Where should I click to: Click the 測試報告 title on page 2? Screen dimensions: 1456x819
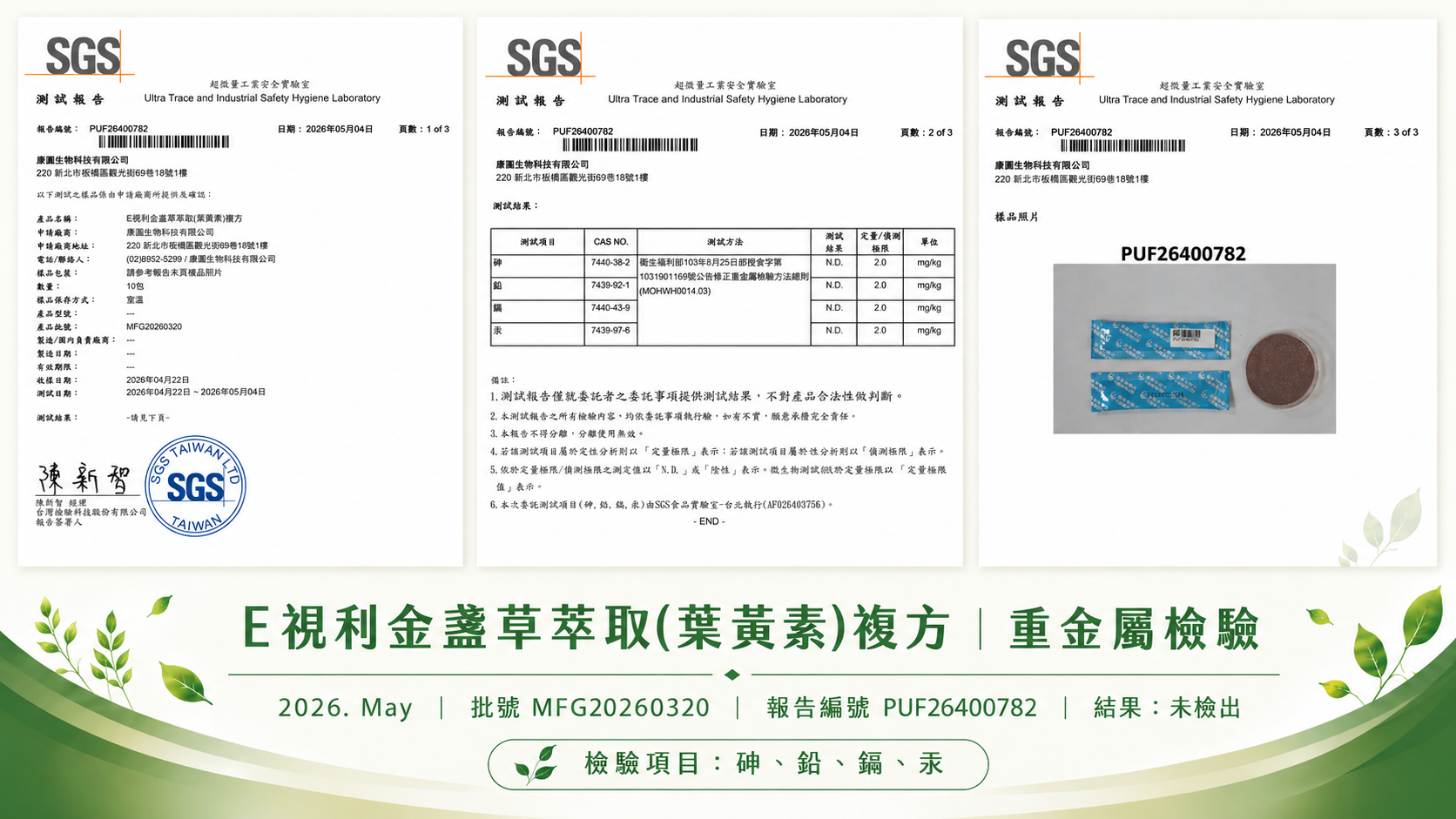pos(530,101)
